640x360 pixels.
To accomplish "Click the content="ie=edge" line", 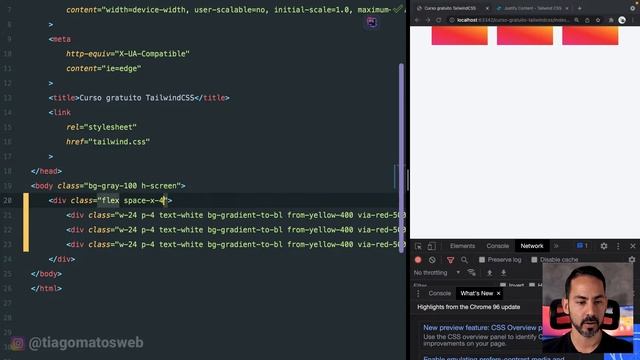I will [x=104, y=69].
